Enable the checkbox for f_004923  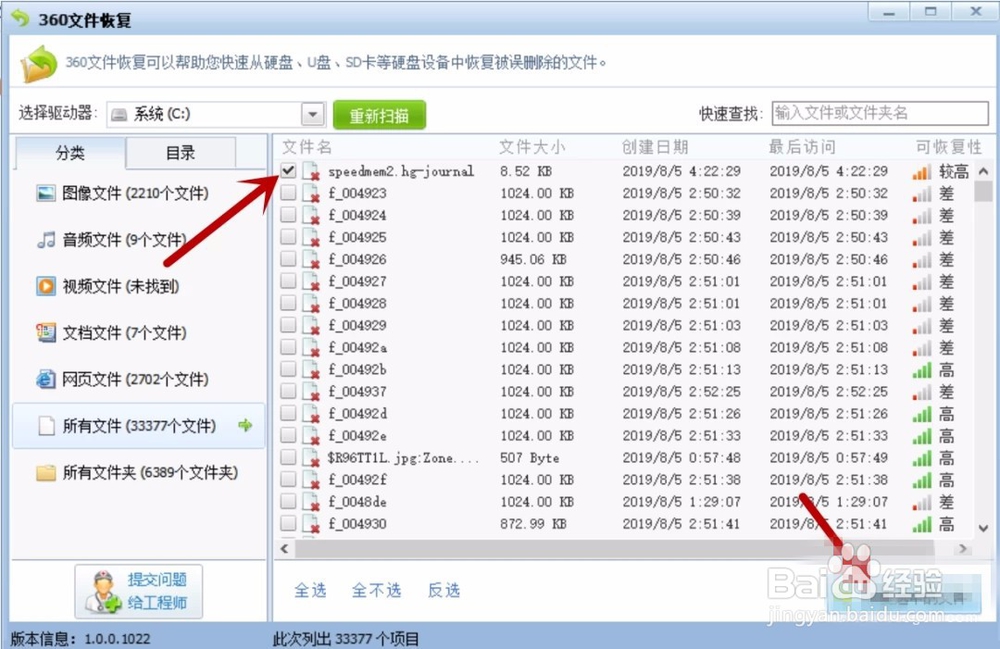coord(287,193)
